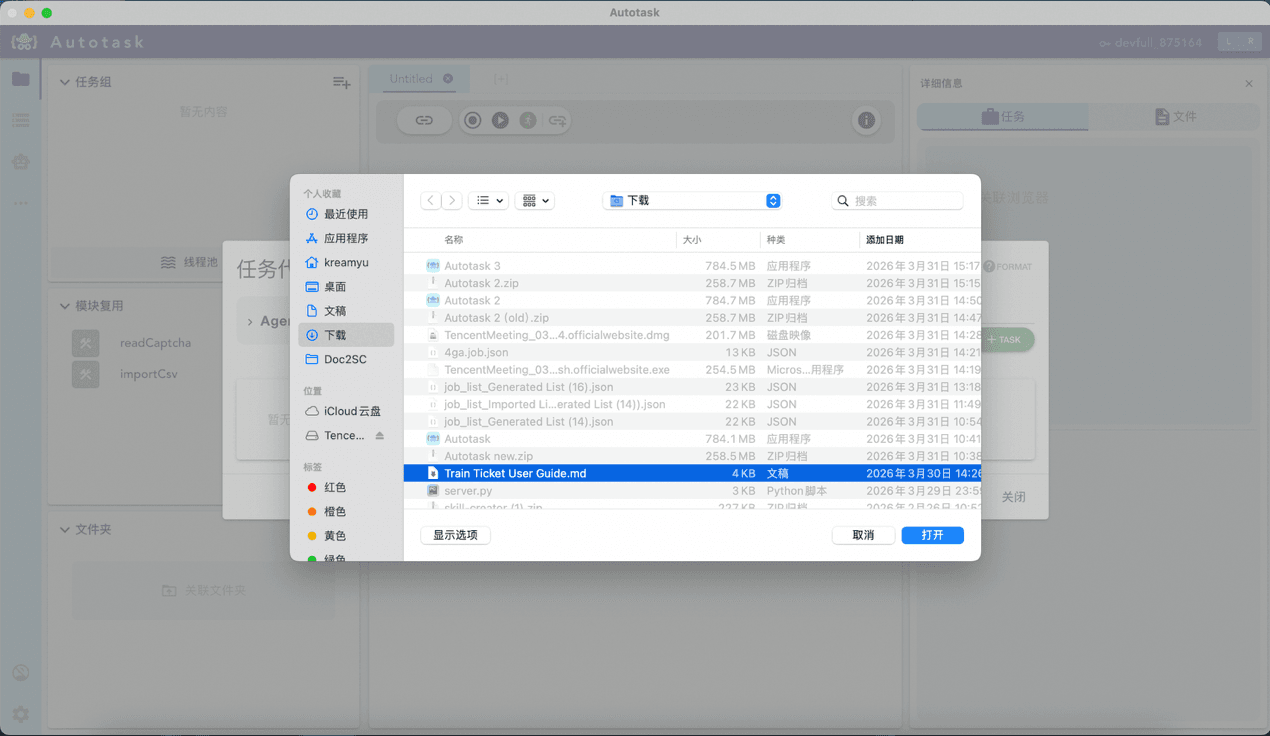Screen dimensions: 1270x736
Task: Click the add task group icon
Action: pyautogui.click(x=341, y=83)
